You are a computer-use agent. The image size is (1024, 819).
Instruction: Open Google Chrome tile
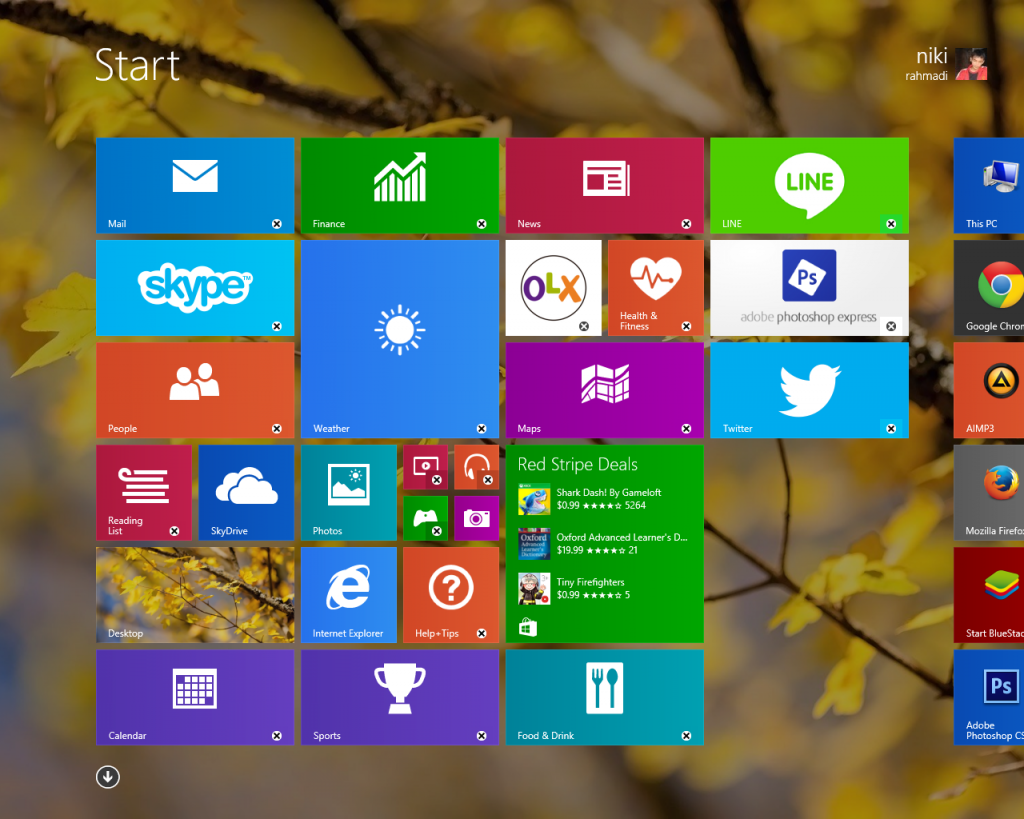pos(989,288)
